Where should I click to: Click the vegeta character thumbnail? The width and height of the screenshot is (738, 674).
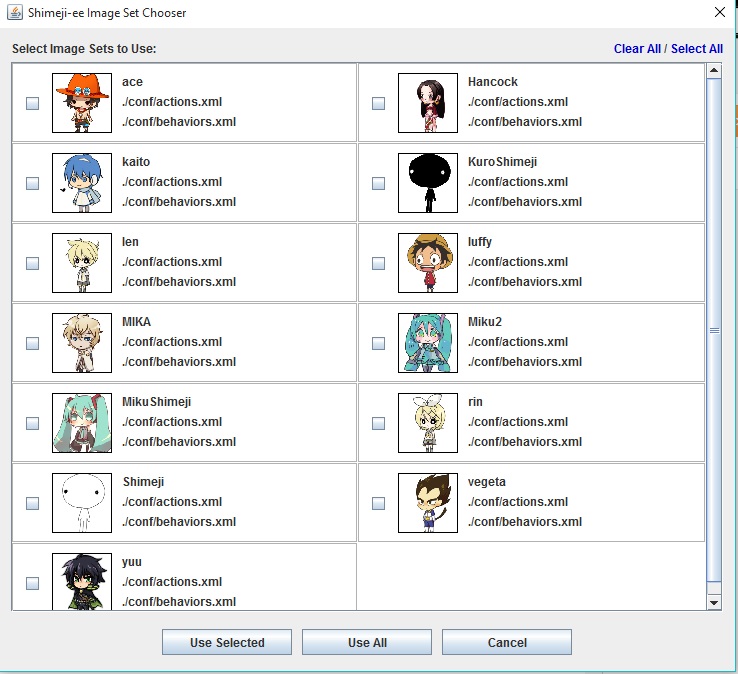(x=428, y=503)
